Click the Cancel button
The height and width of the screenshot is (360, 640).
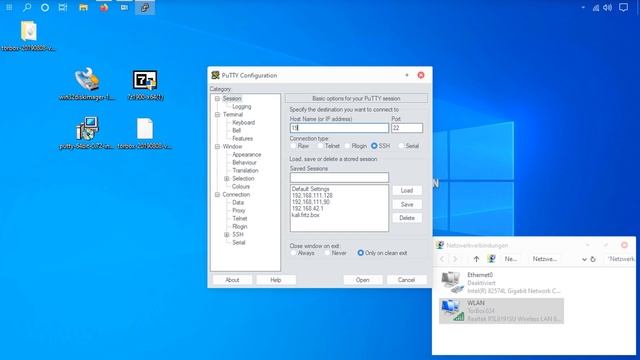click(406, 280)
